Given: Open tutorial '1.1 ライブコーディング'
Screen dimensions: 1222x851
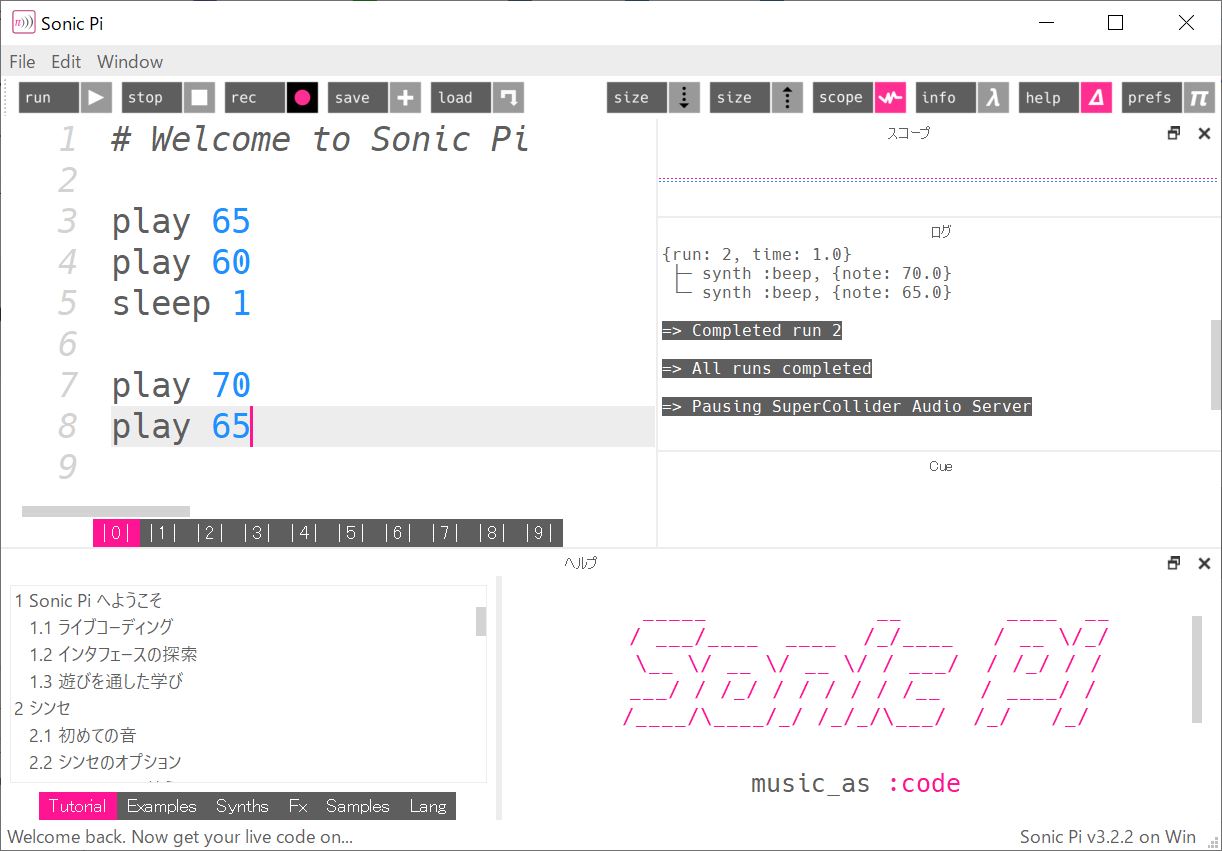Looking at the screenshot, I should coord(101,627).
